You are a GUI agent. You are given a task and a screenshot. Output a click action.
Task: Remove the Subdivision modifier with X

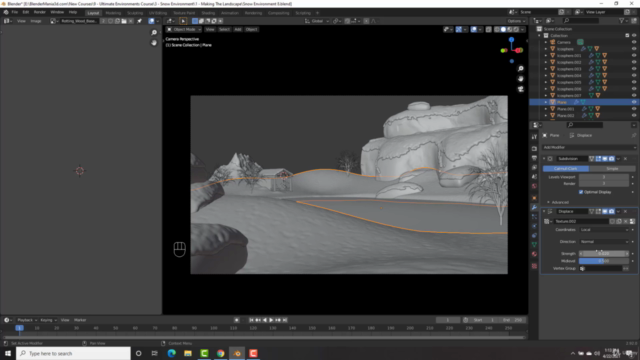(x=625, y=158)
